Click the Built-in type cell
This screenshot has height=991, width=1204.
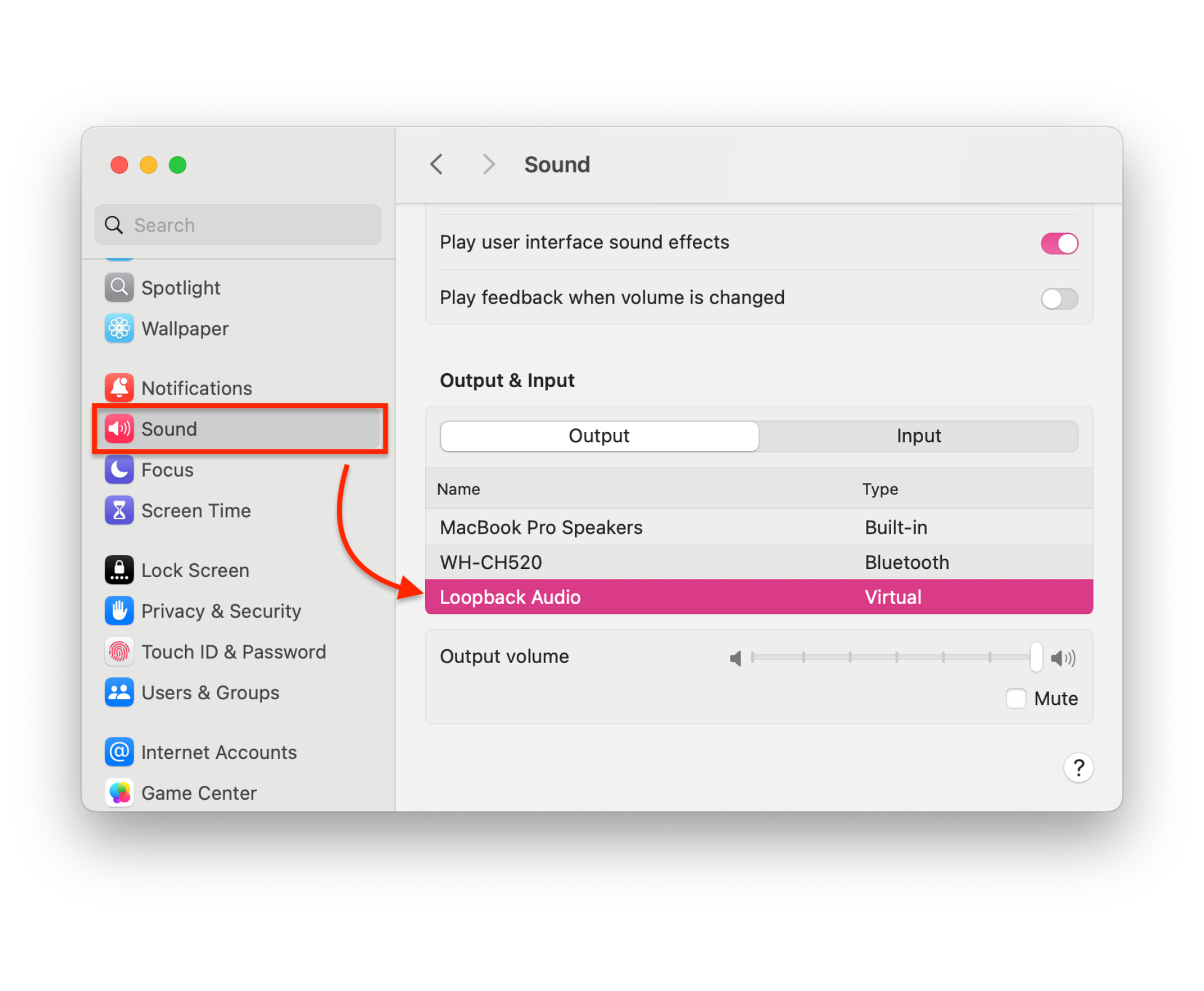pyautogui.click(x=895, y=527)
